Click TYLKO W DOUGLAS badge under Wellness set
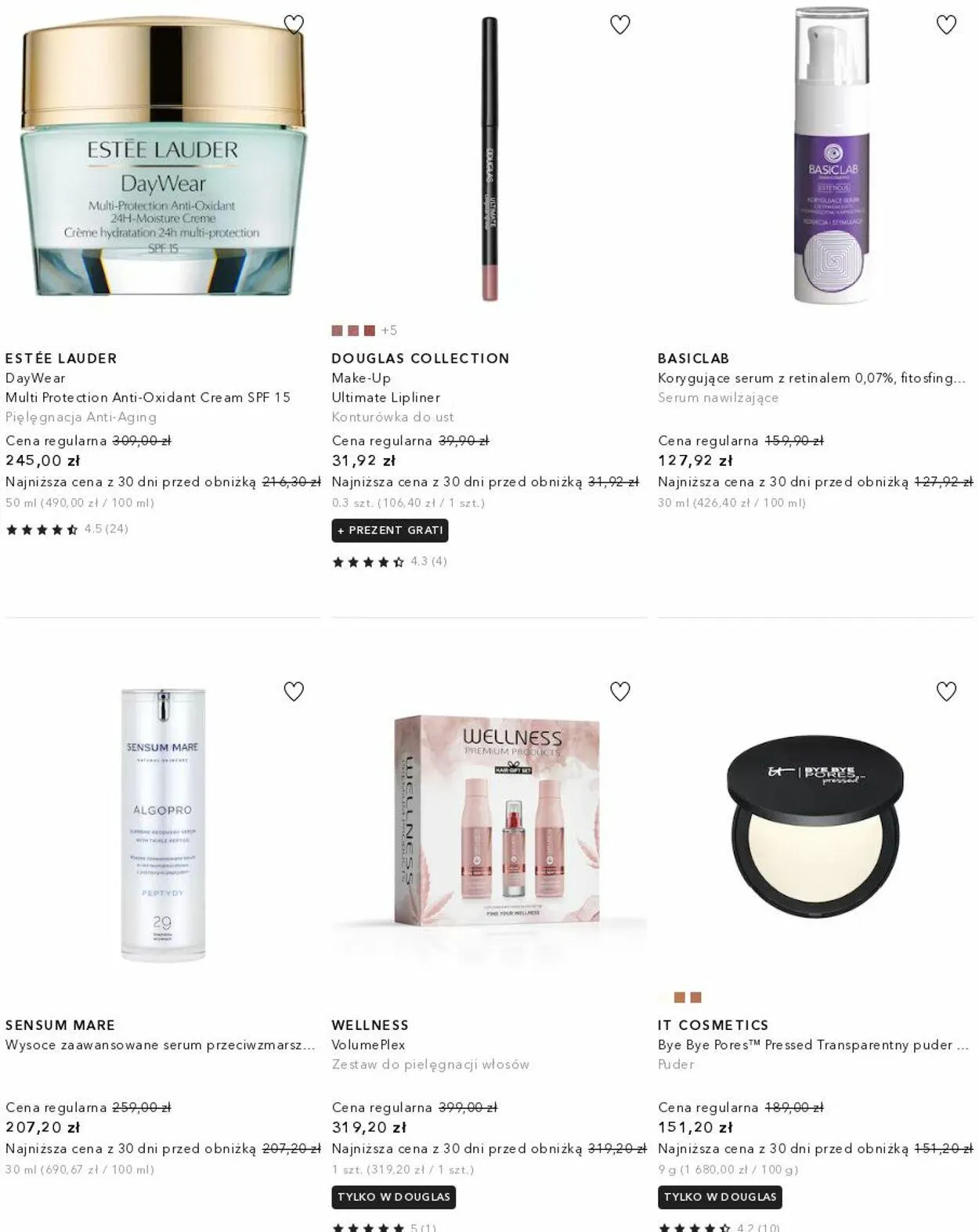This screenshot has width=979, height=1232. (x=394, y=1197)
